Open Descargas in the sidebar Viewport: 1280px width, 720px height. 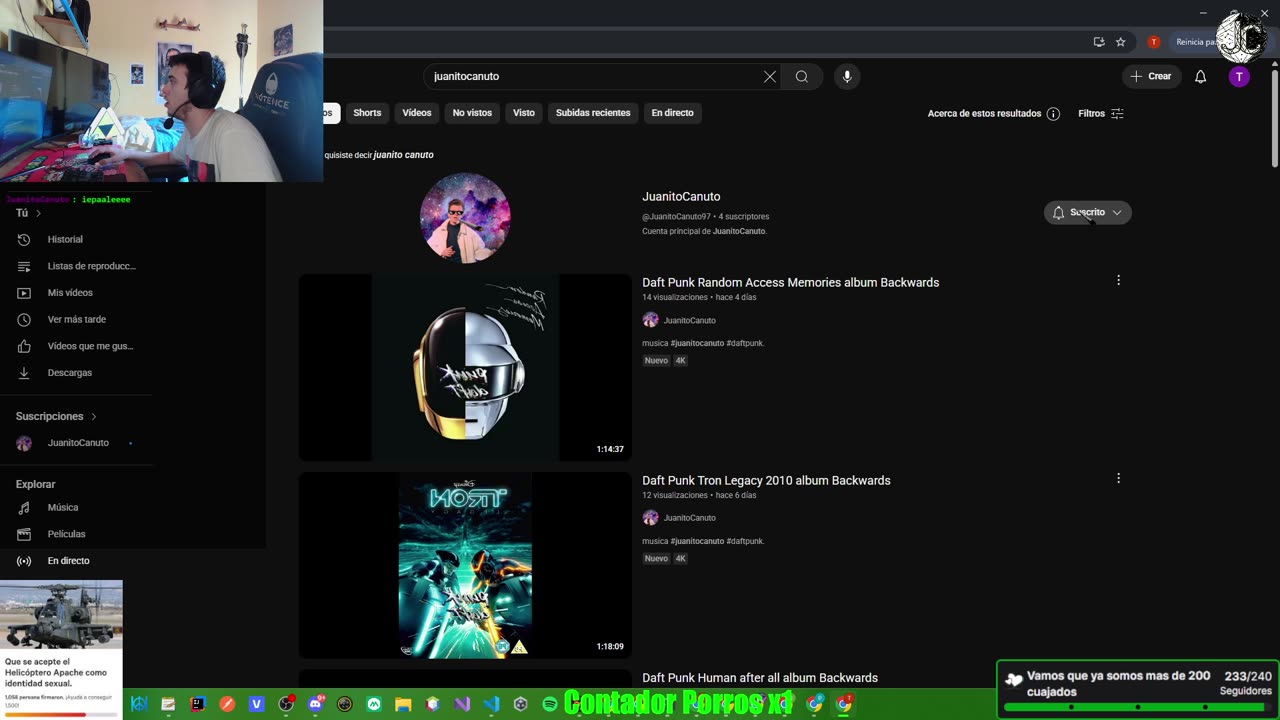[76, 373]
